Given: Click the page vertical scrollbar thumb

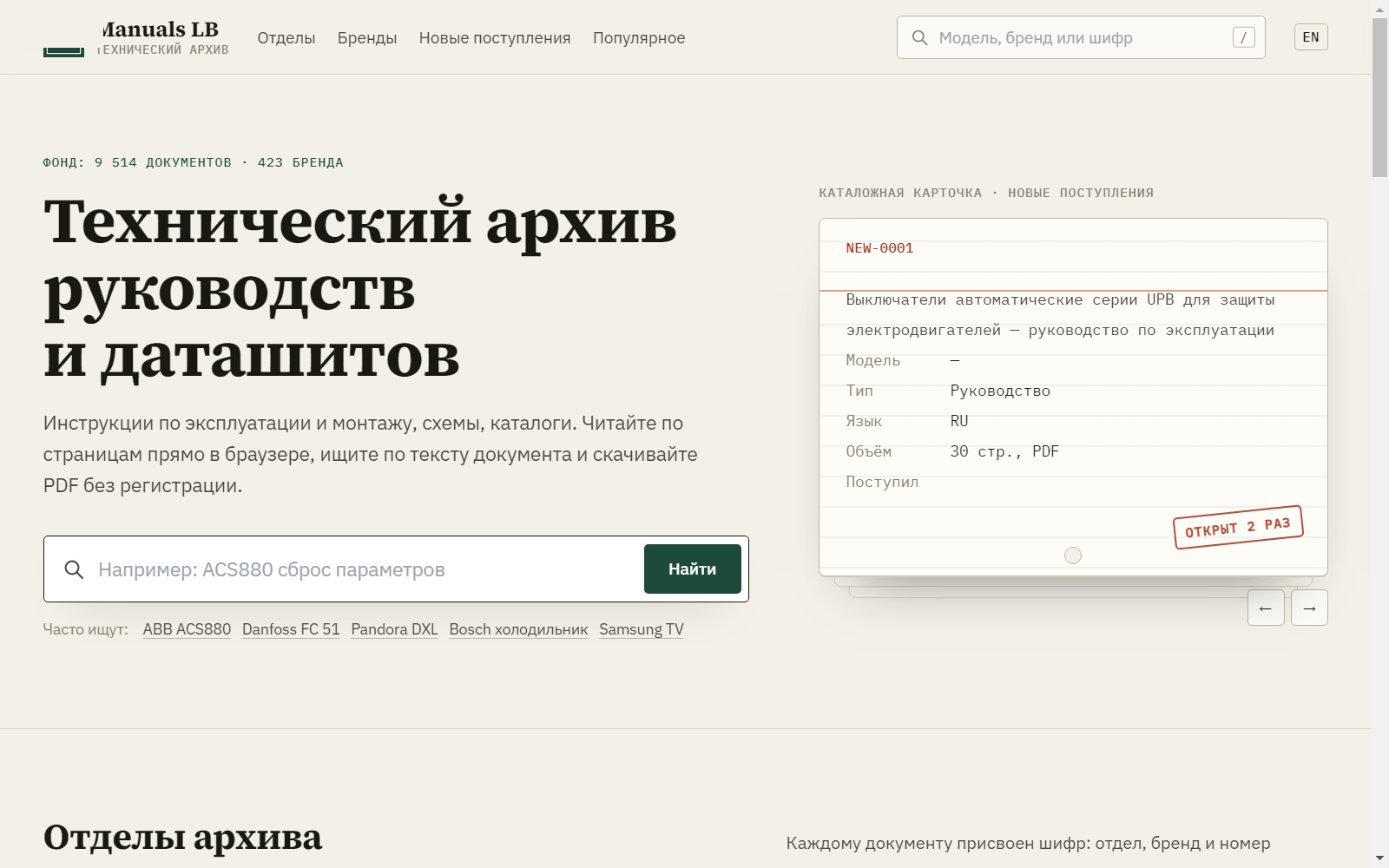Looking at the screenshot, I should point(1379,97).
